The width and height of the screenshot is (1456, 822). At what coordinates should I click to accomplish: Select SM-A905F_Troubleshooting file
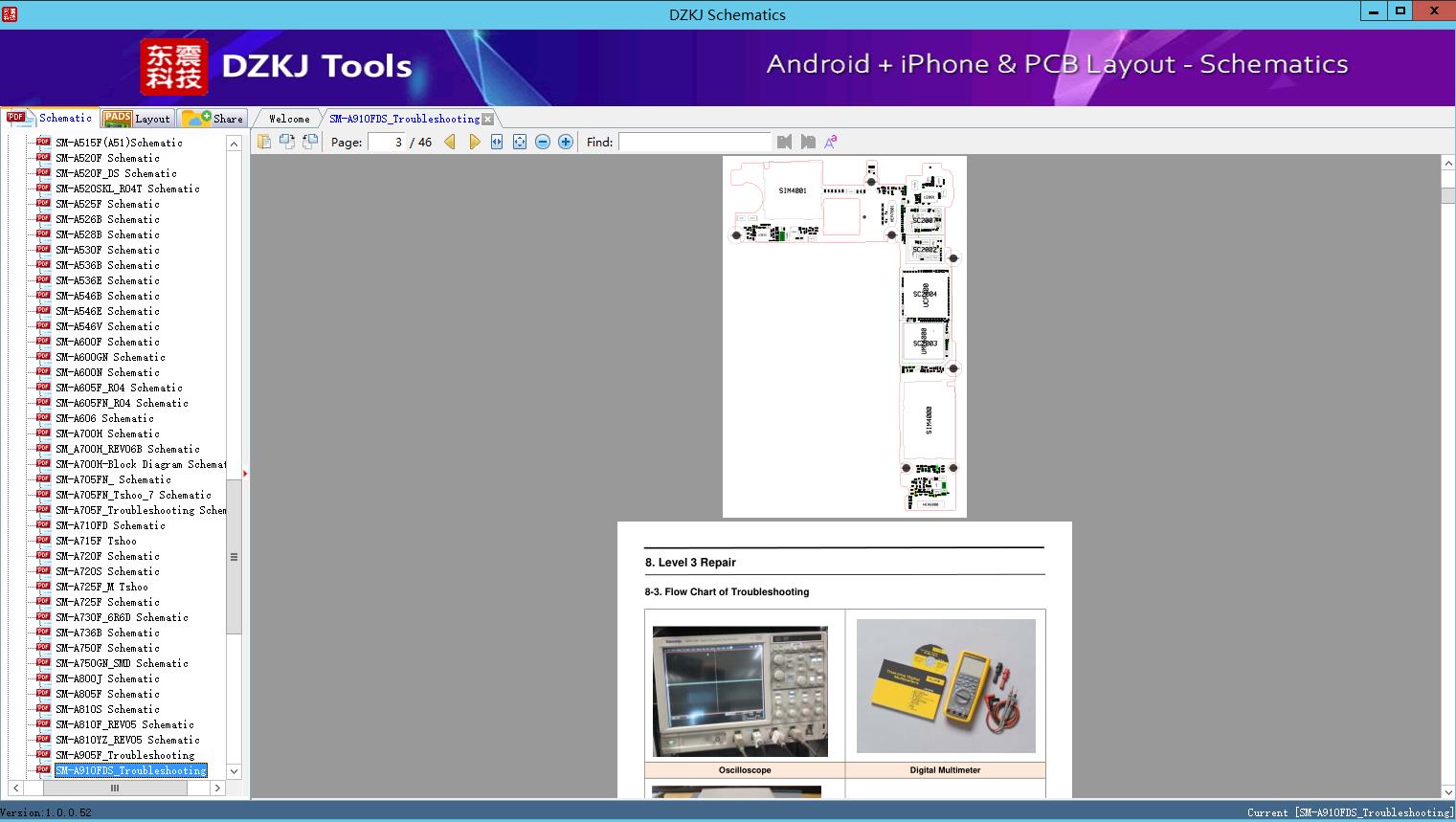124,755
